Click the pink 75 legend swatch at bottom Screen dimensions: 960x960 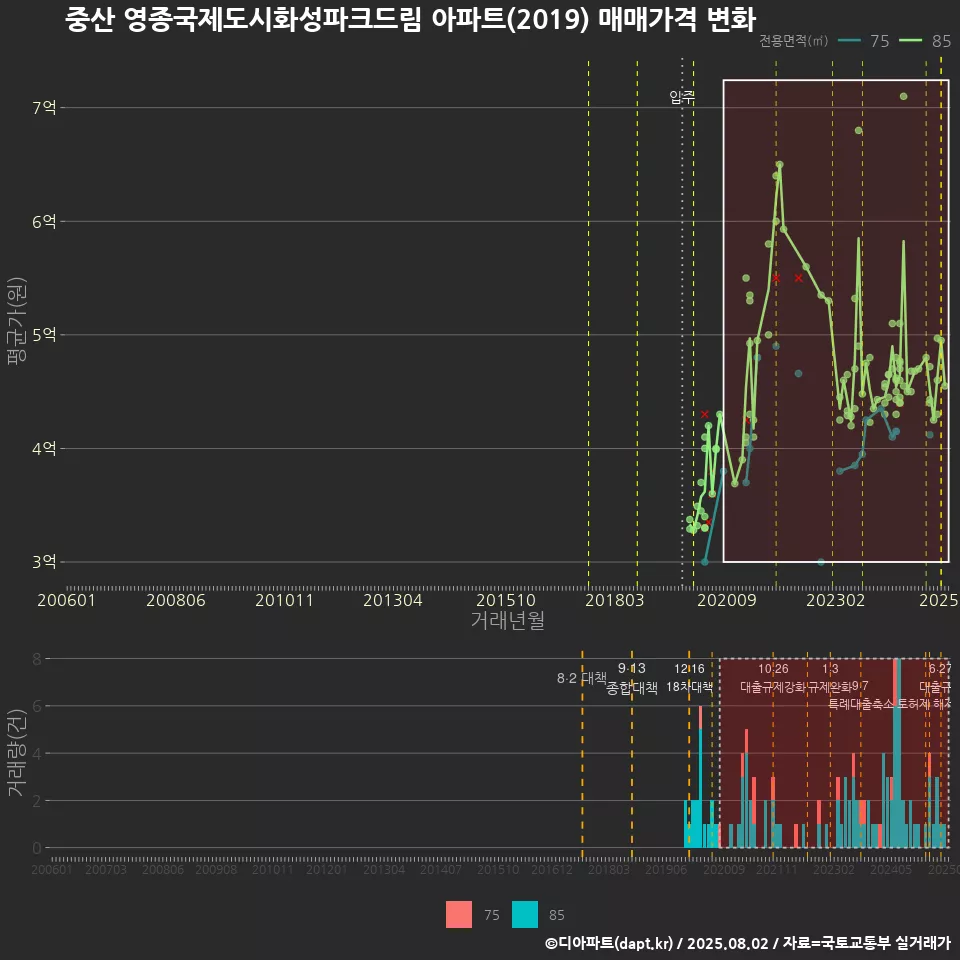(459, 915)
